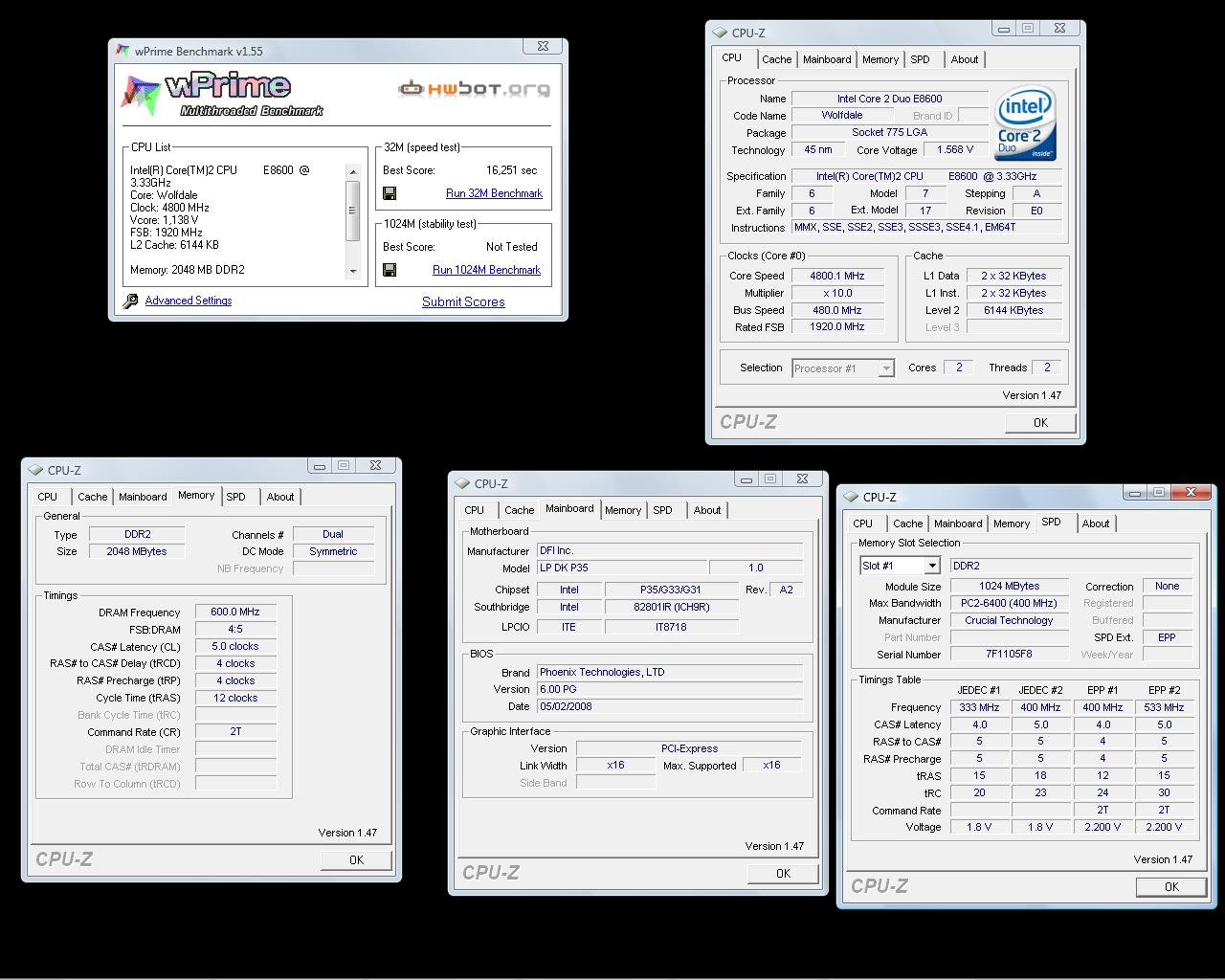Select About tab in the SPD CPU-Z window
Screen dimensions: 1225x980
[x=1096, y=523]
